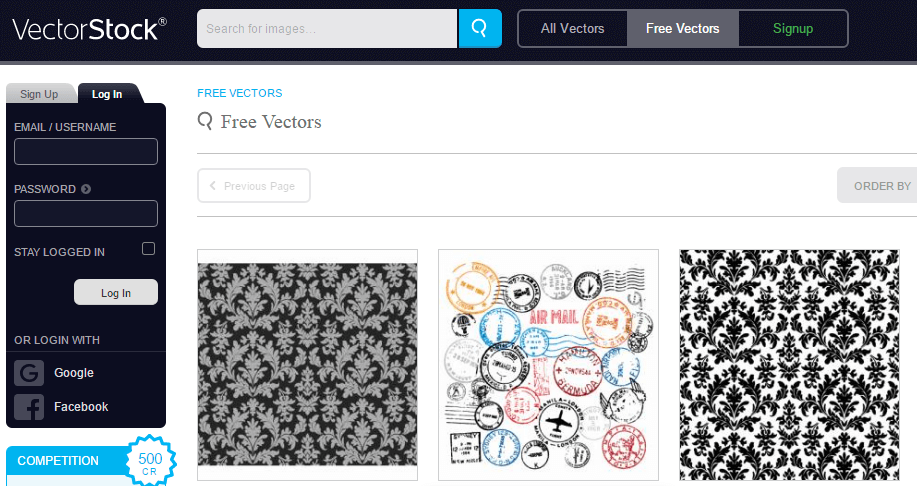This screenshot has height=486, width=917.
Task: Click the password help icon
Action: pyautogui.click(x=86, y=189)
